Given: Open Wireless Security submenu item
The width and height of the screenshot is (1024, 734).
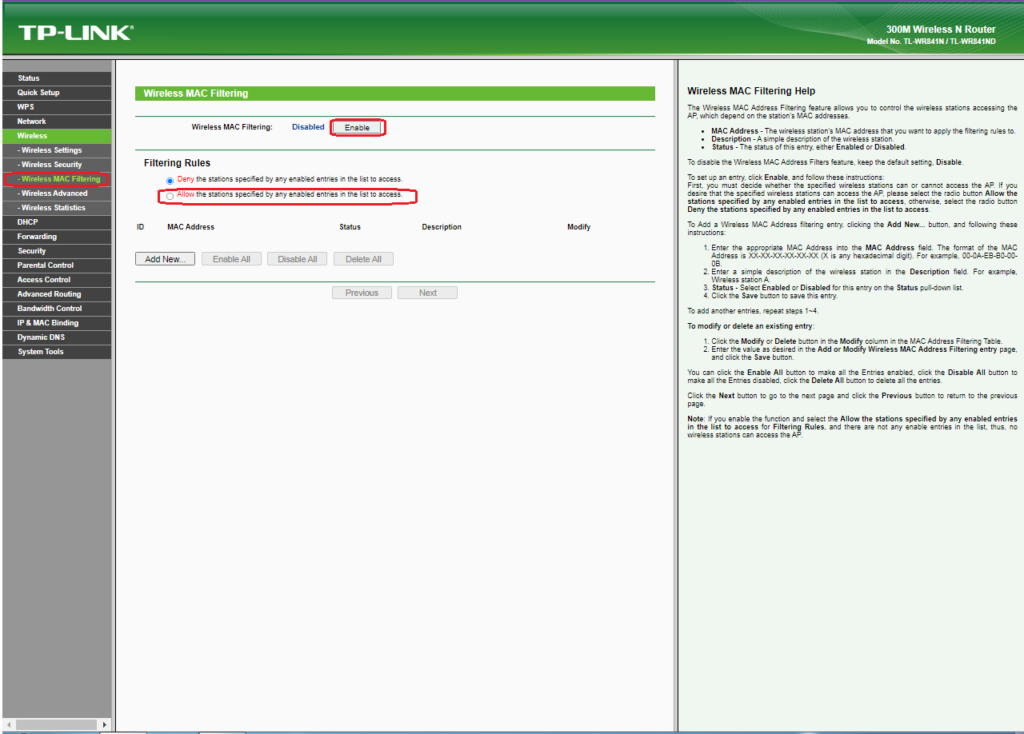Looking at the screenshot, I should (57, 165).
